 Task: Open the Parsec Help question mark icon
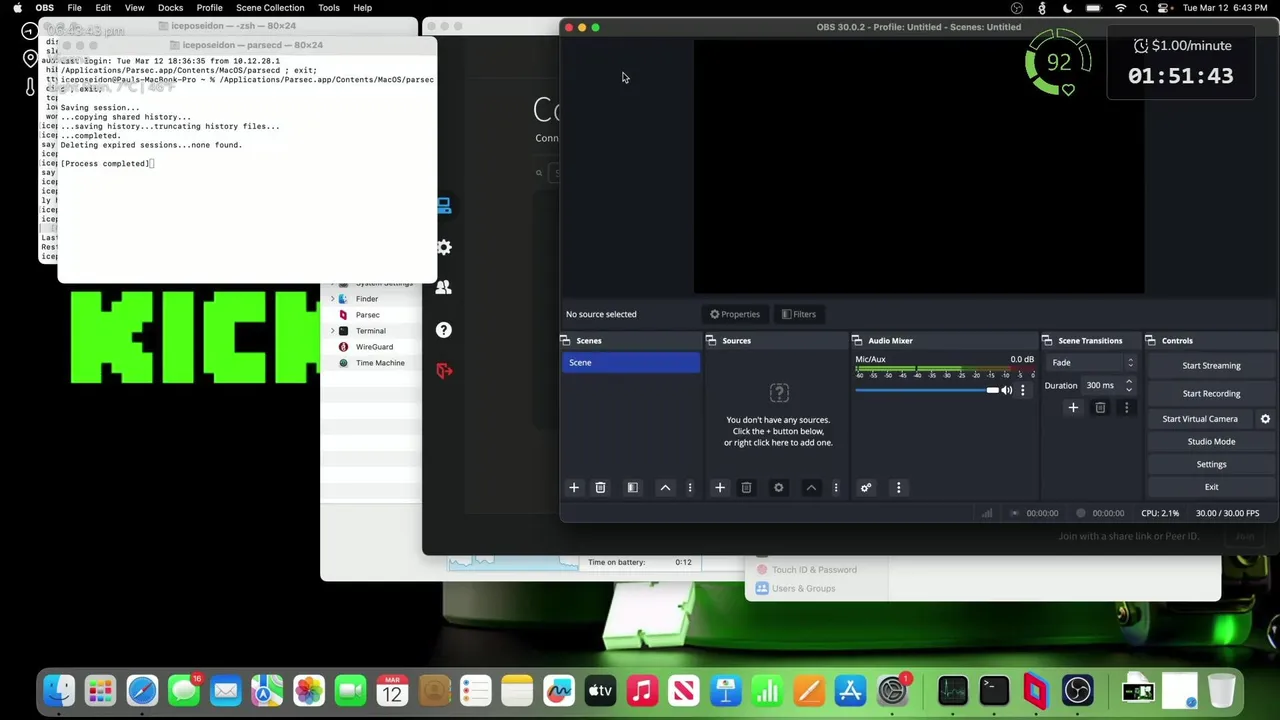pos(444,330)
